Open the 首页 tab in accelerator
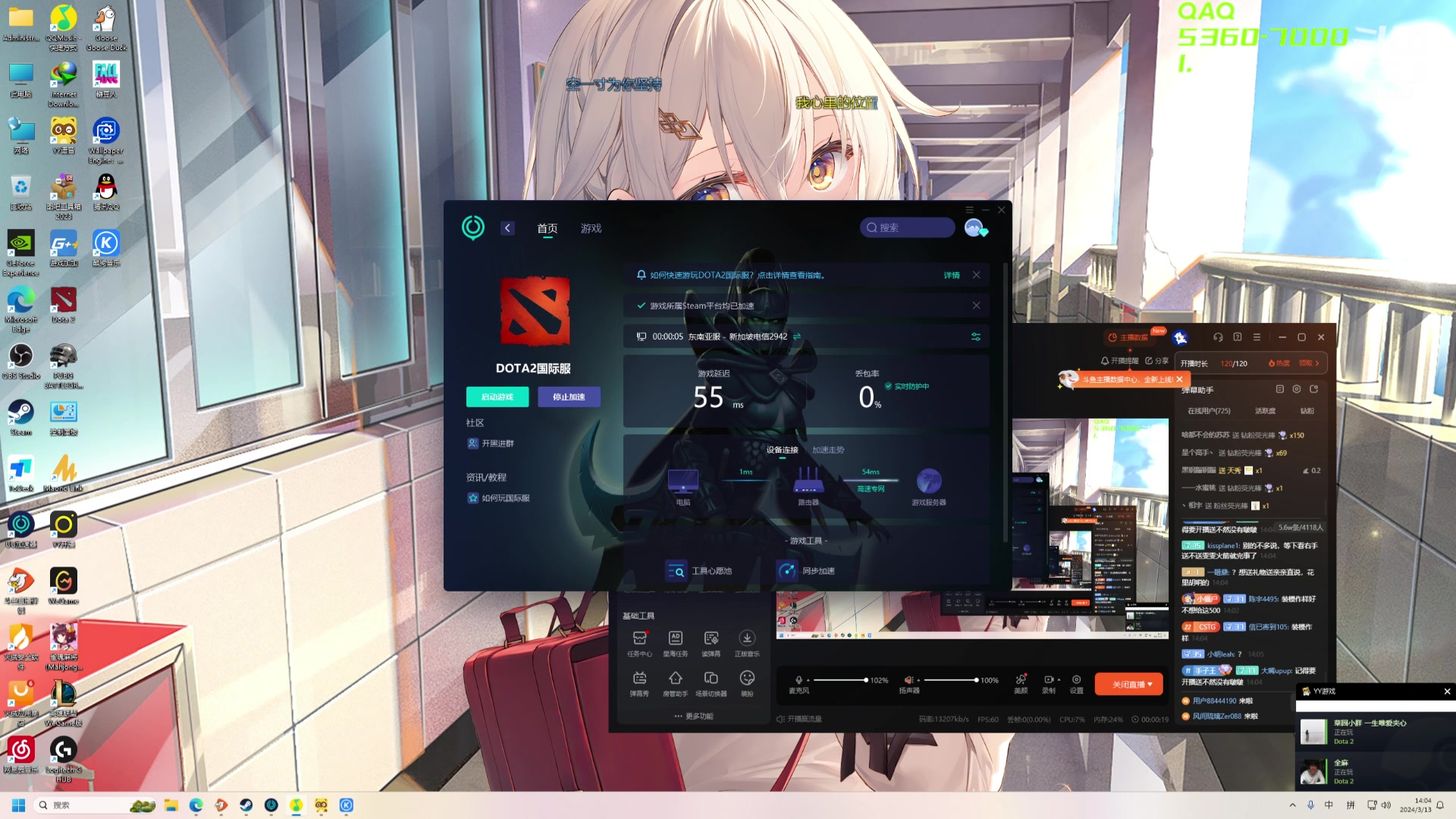 [548, 228]
